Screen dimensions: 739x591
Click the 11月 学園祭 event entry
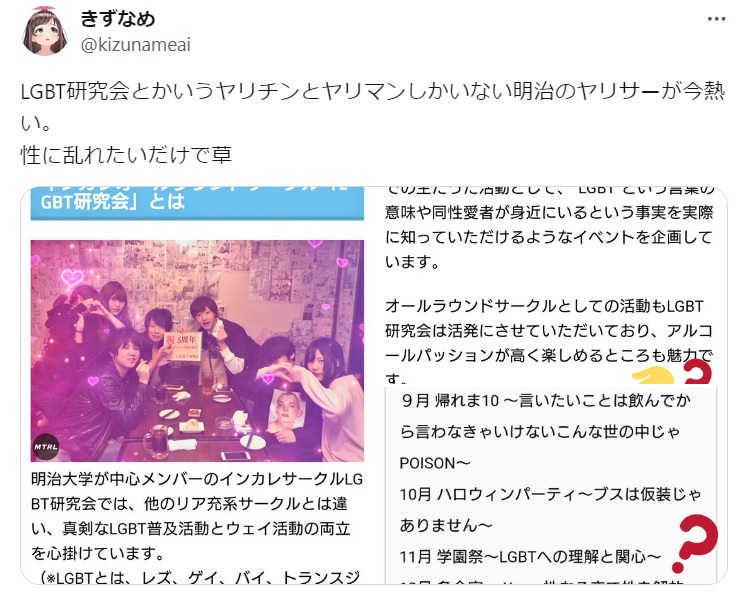pyautogui.click(x=530, y=557)
